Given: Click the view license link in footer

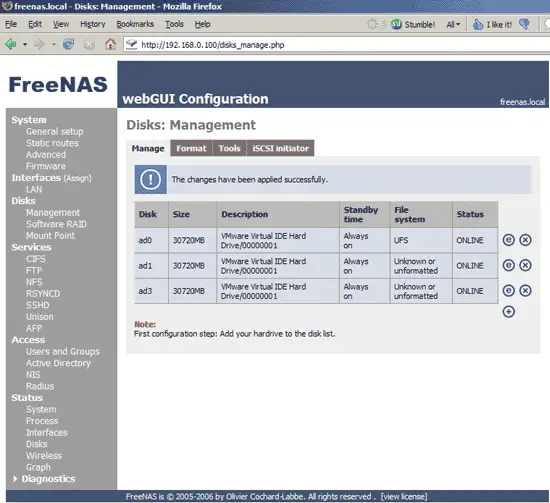Looking at the screenshot, I should click(404, 497).
